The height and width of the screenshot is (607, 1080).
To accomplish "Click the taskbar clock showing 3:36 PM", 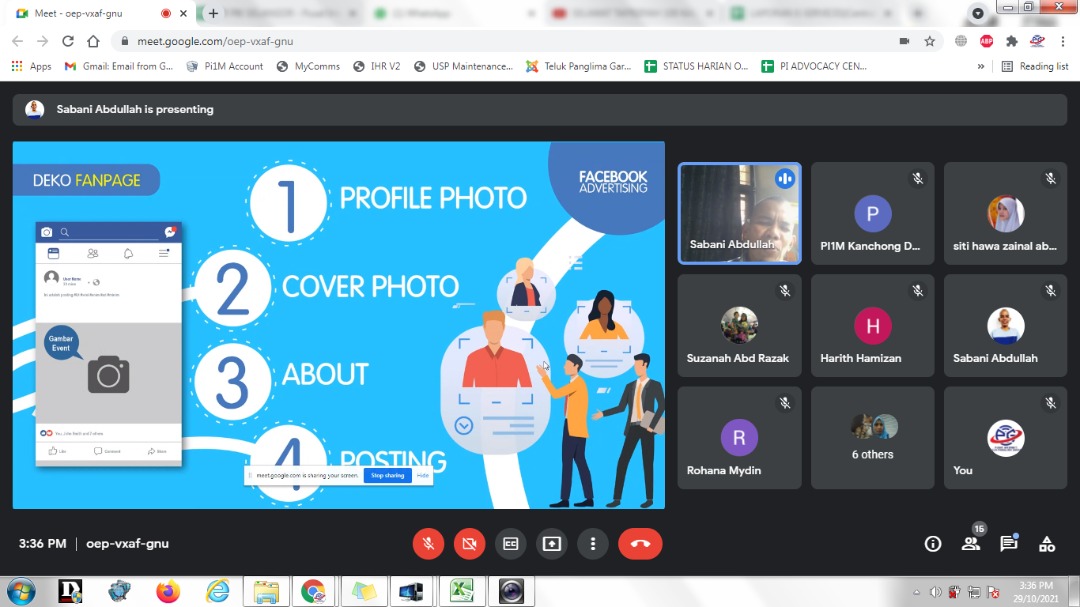I will pos(1036,592).
